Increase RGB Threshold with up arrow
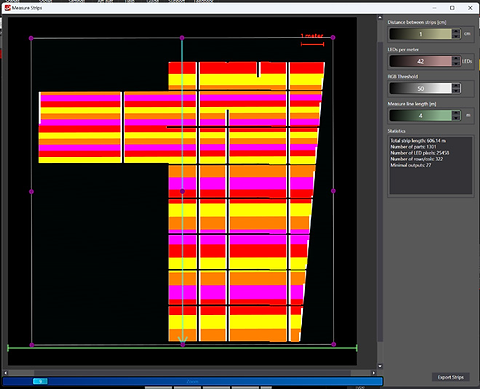The image size is (480, 389). pos(456,86)
